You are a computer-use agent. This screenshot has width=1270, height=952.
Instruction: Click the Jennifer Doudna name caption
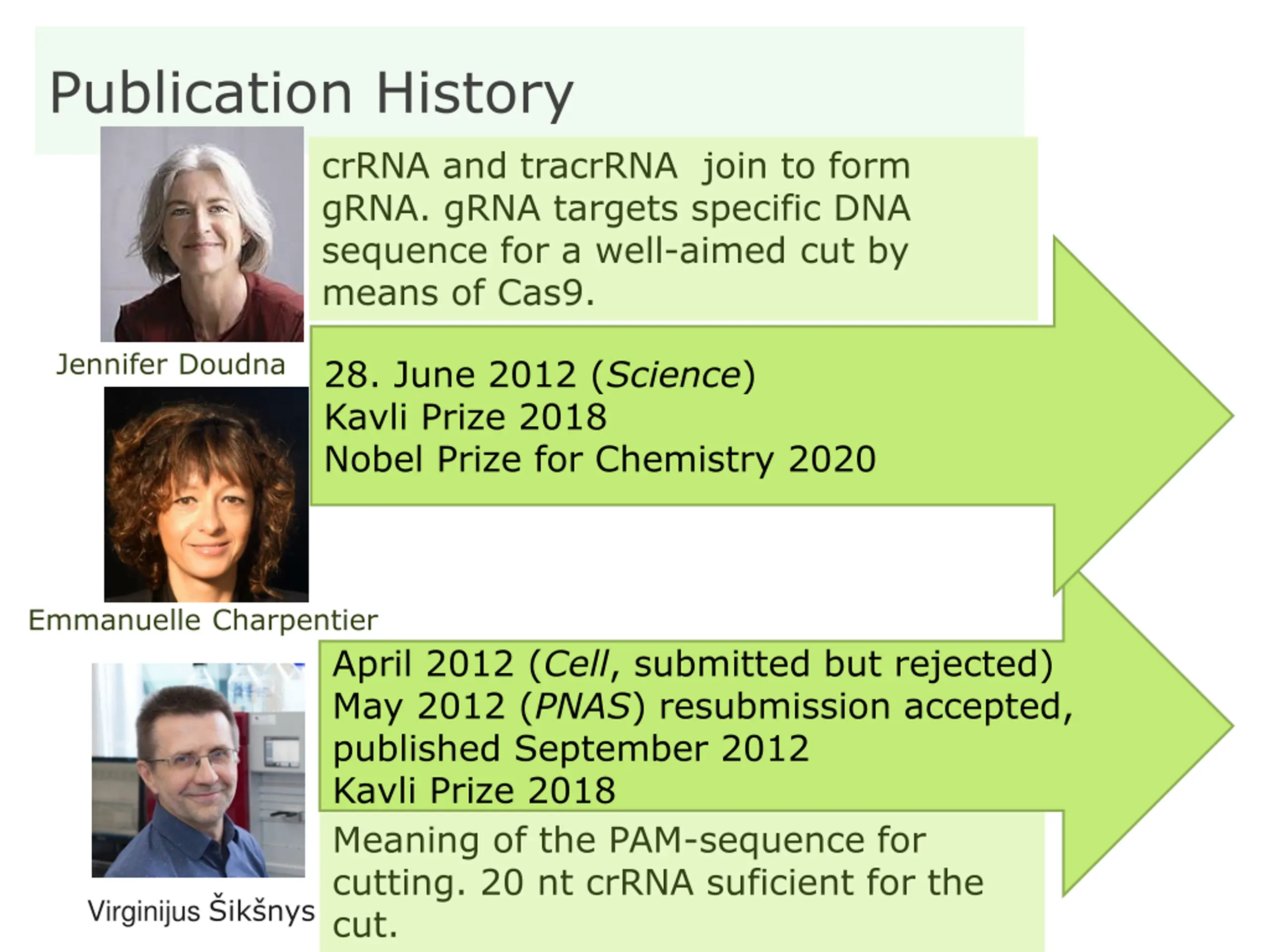pyautogui.click(x=171, y=364)
